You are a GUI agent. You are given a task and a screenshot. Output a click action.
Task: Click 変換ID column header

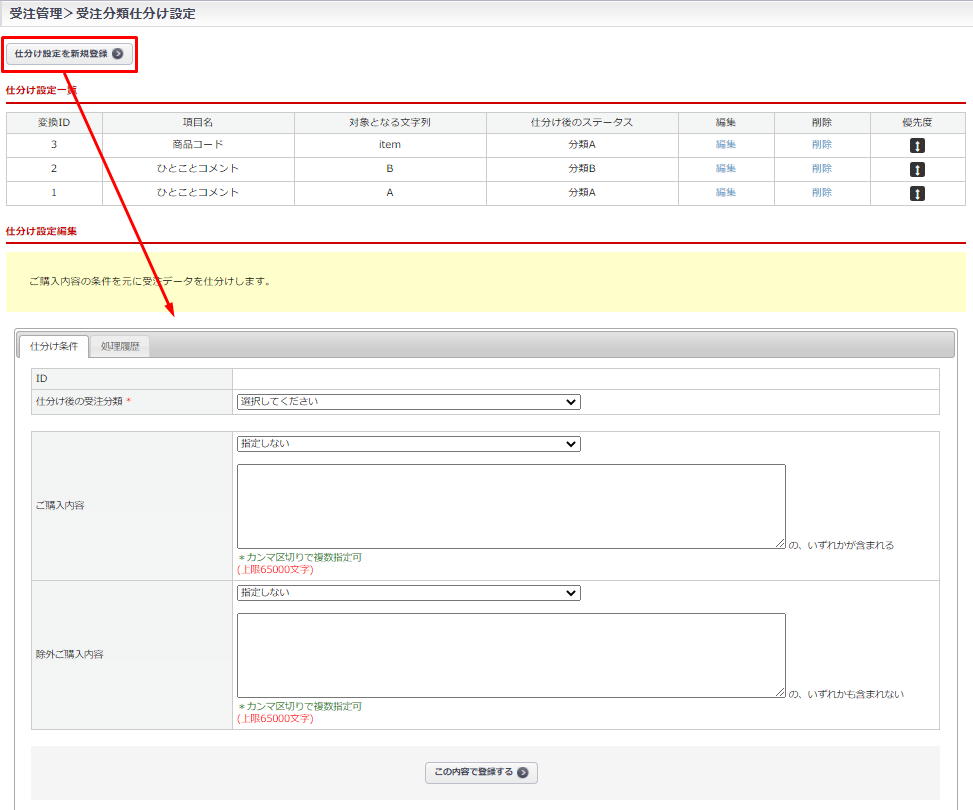[54, 122]
